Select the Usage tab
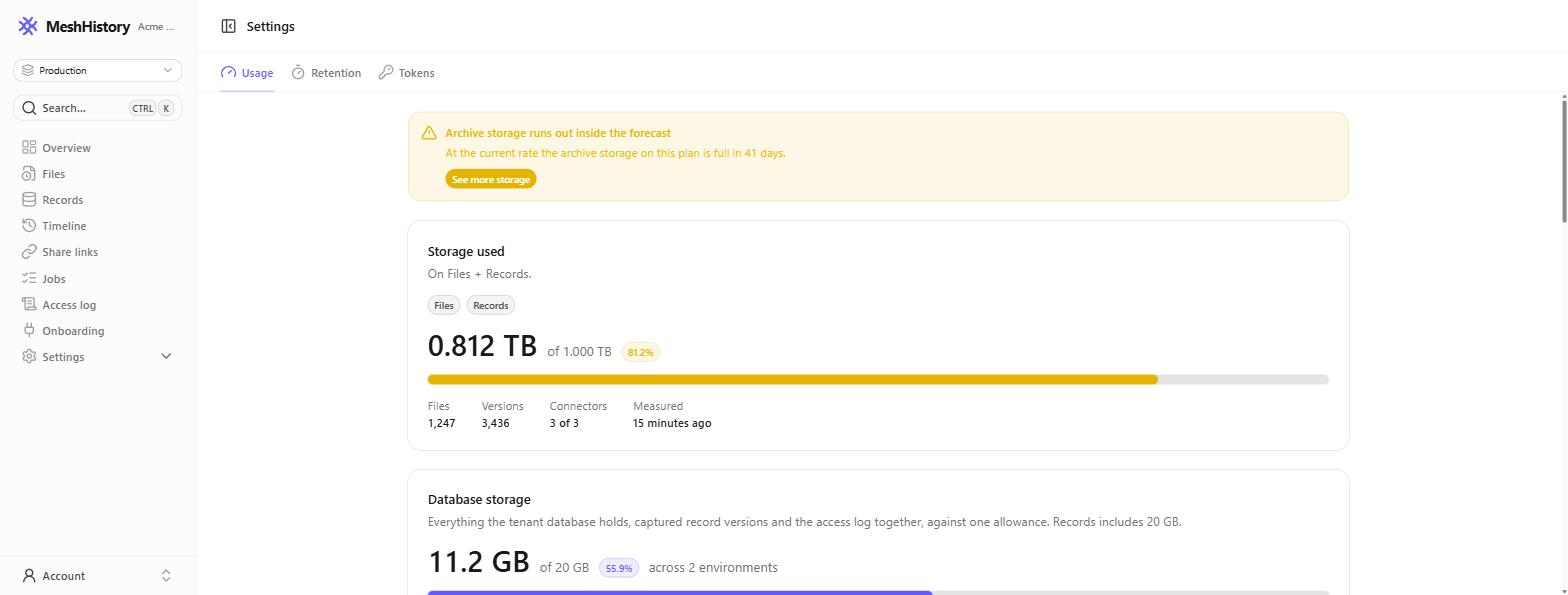 coord(247,73)
